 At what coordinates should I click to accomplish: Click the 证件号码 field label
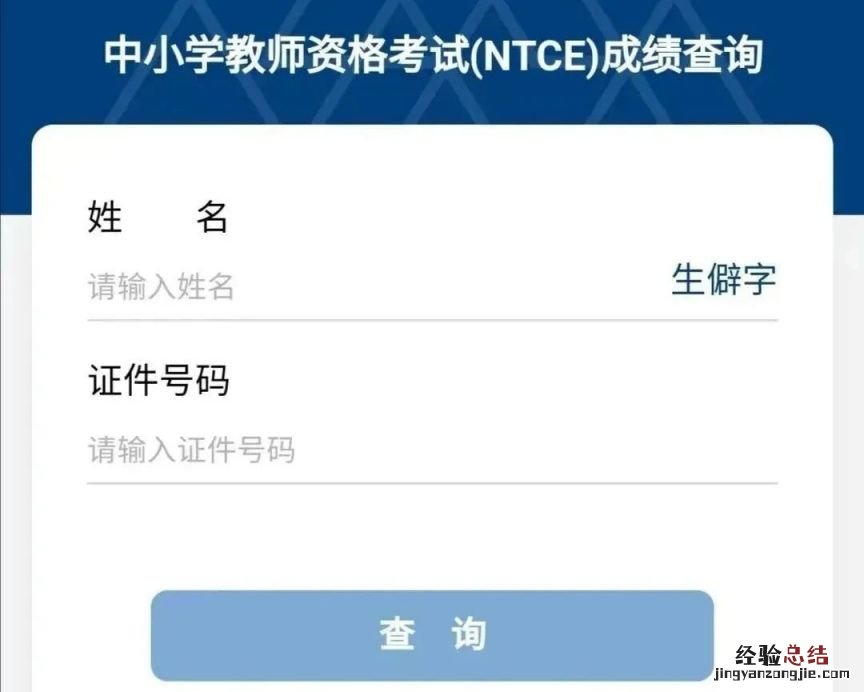(158, 380)
